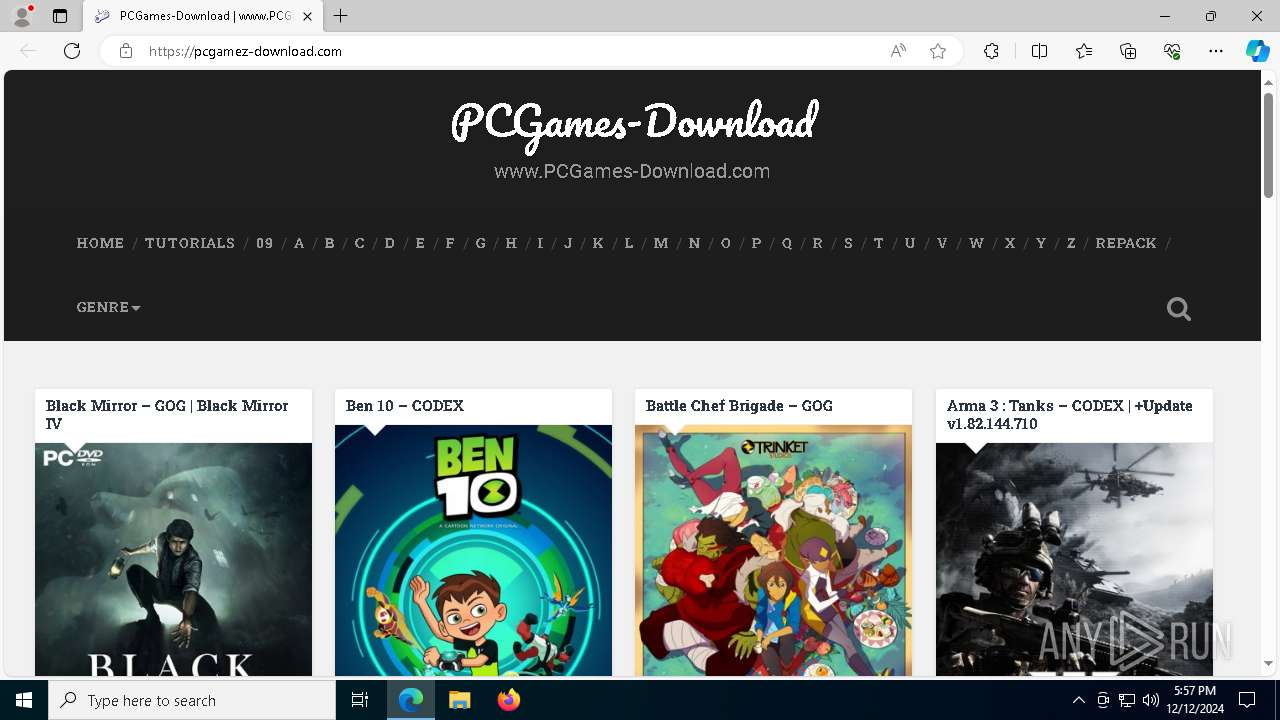This screenshot has height=720, width=1280.
Task: Open the TUTORIALS menu item
Action: click(x=190, y=243)
